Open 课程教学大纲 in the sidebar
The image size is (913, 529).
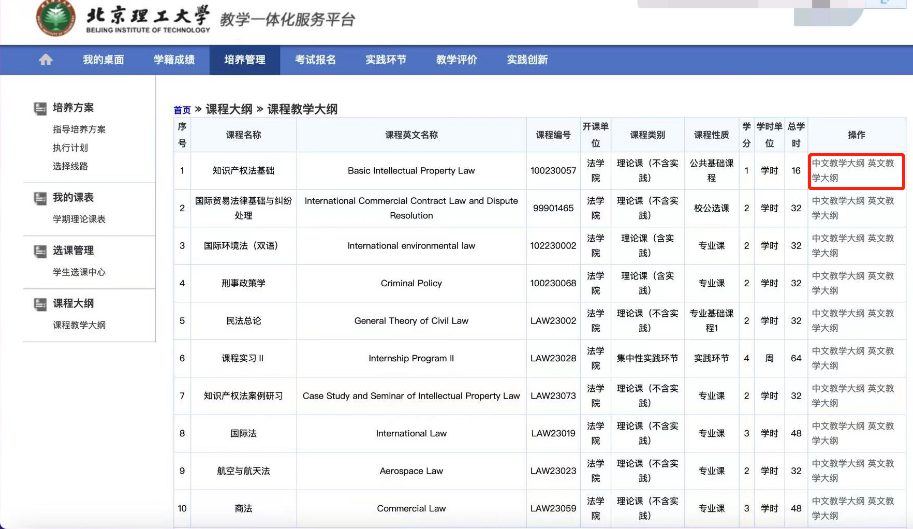click(79, 325)
